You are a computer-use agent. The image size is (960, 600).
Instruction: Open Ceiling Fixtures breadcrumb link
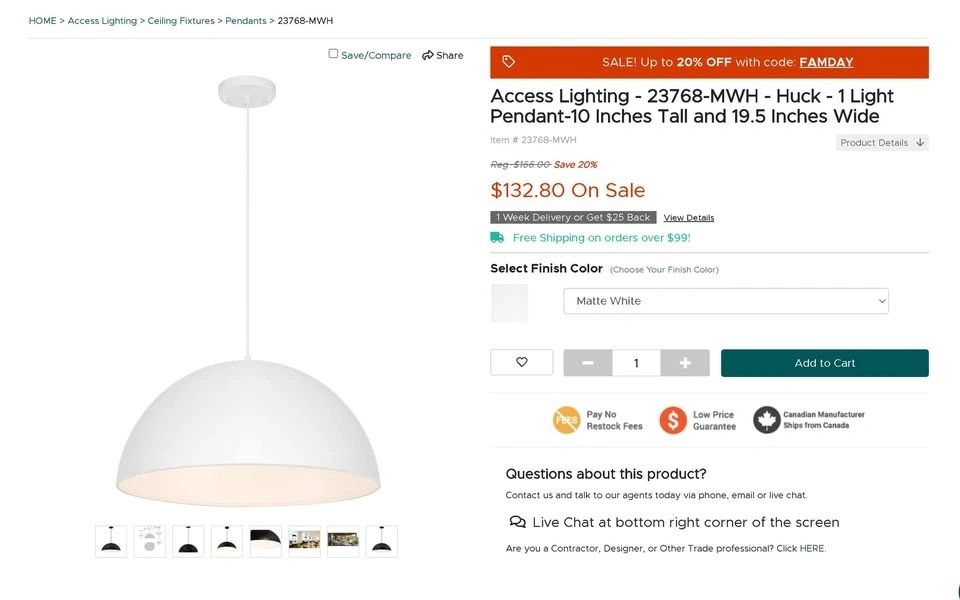(181, 21)
